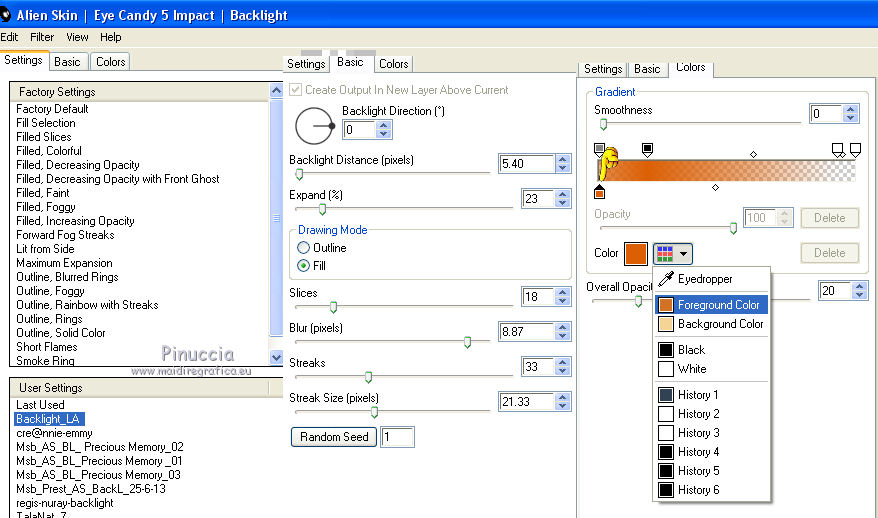Viewport: 878px width, 518px height.
Task: Click the Expand slider handle
Action: (323, 209)
